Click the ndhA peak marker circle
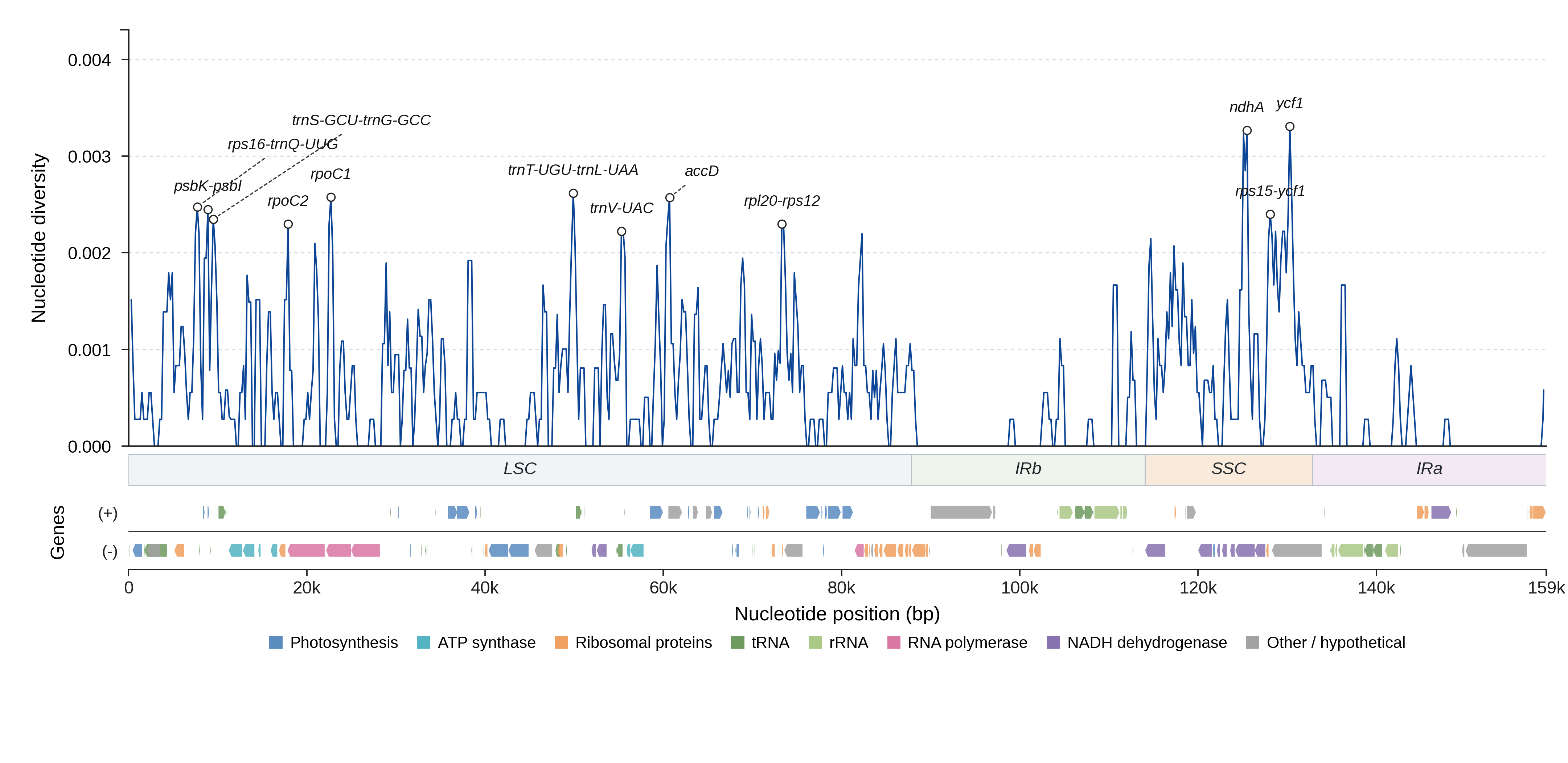 [1247, 130]
